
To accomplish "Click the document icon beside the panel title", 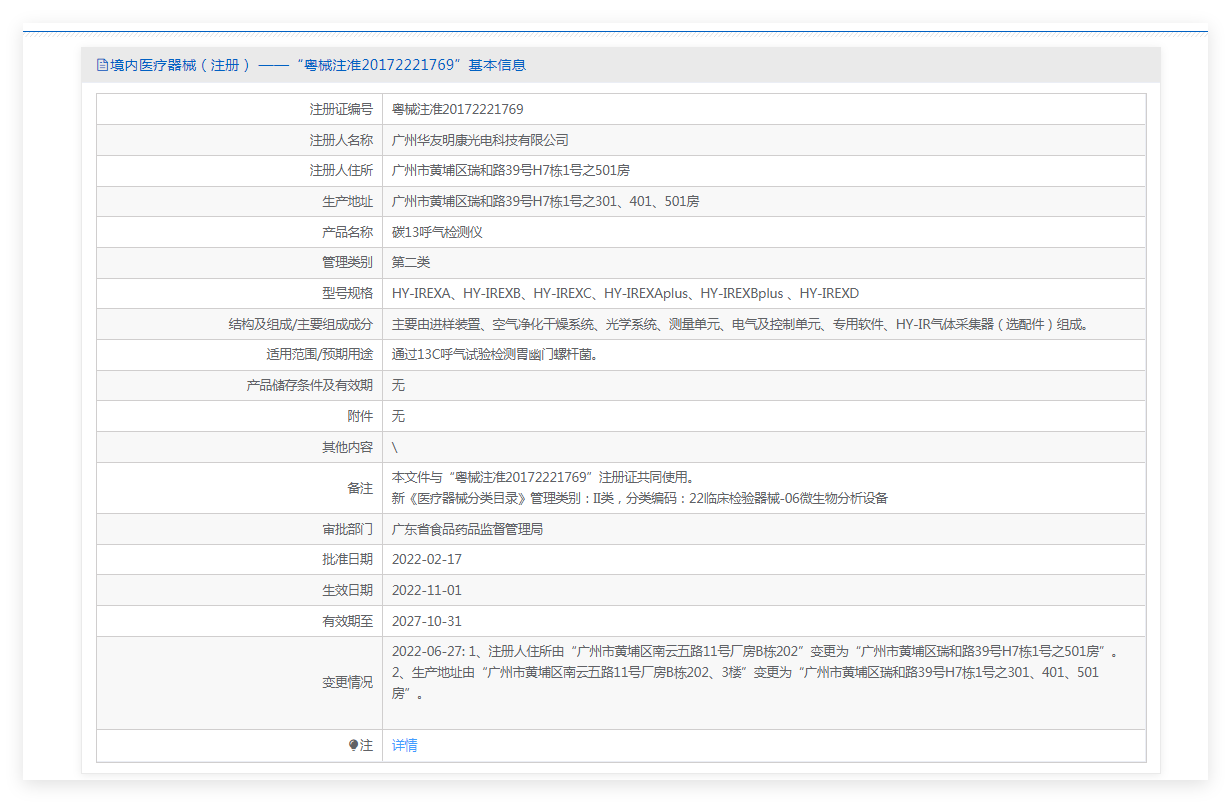I will tap(101, 65).
